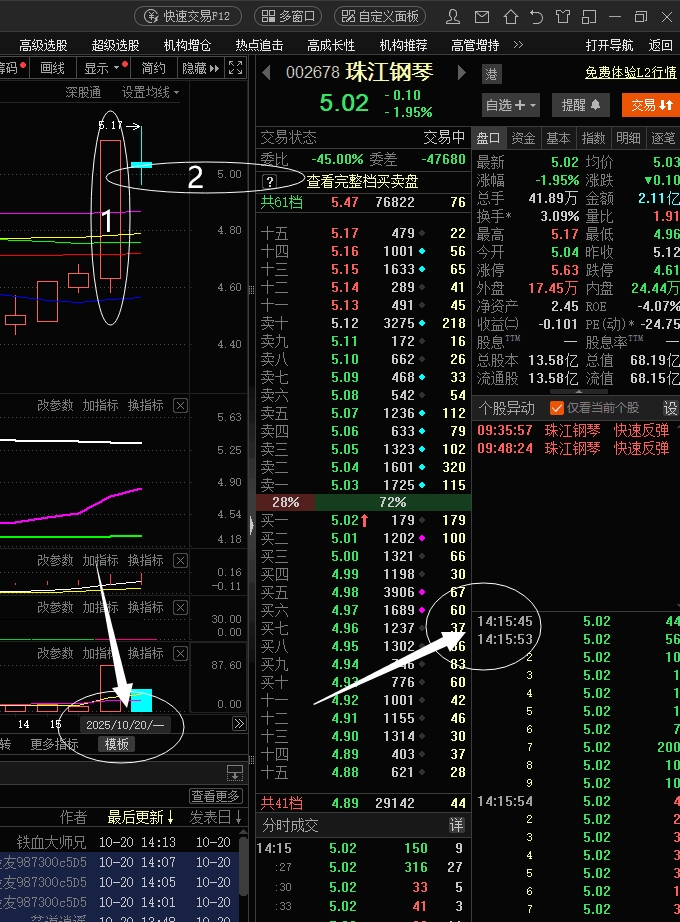Go to previous stock with left arrow
This screenshot has height=922, width=680.
tap(266, 73)
